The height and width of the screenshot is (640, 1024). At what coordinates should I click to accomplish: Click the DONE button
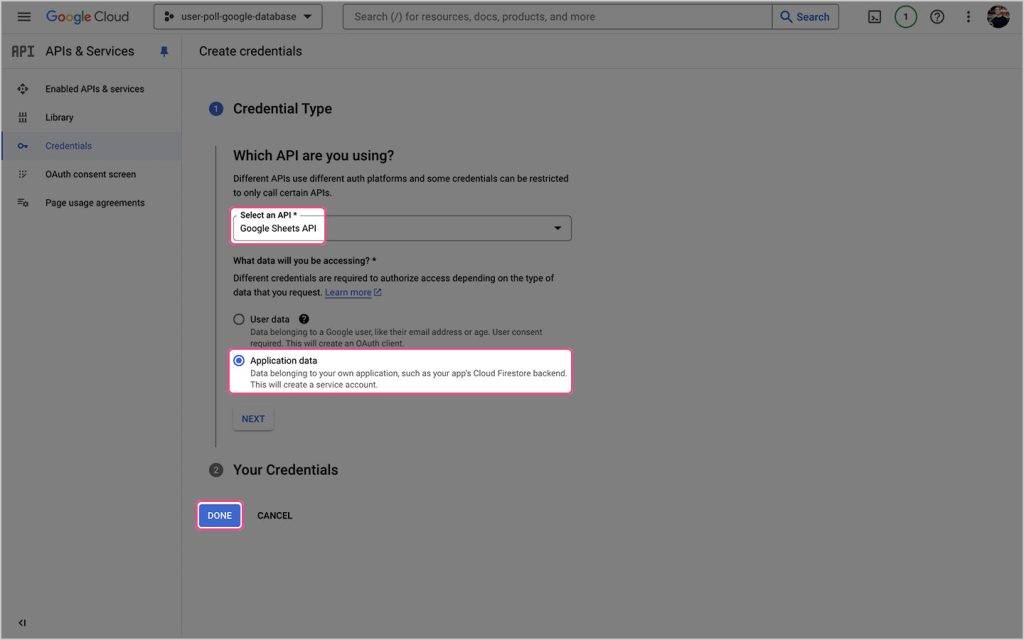(x=219, y=515)
